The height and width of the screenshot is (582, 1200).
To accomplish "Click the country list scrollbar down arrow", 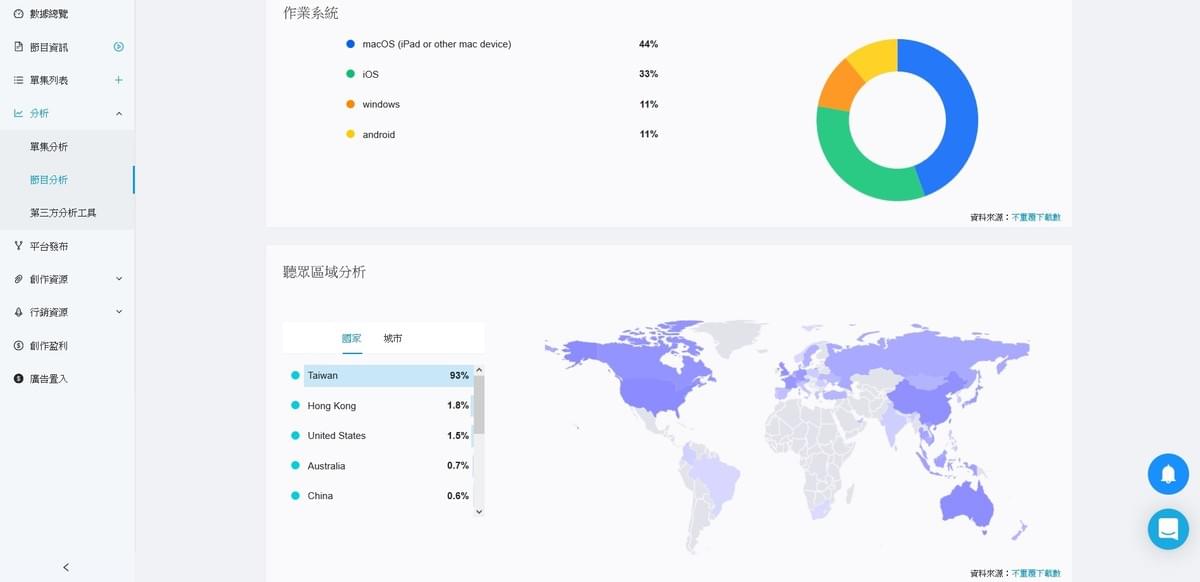I will (478, 511).
